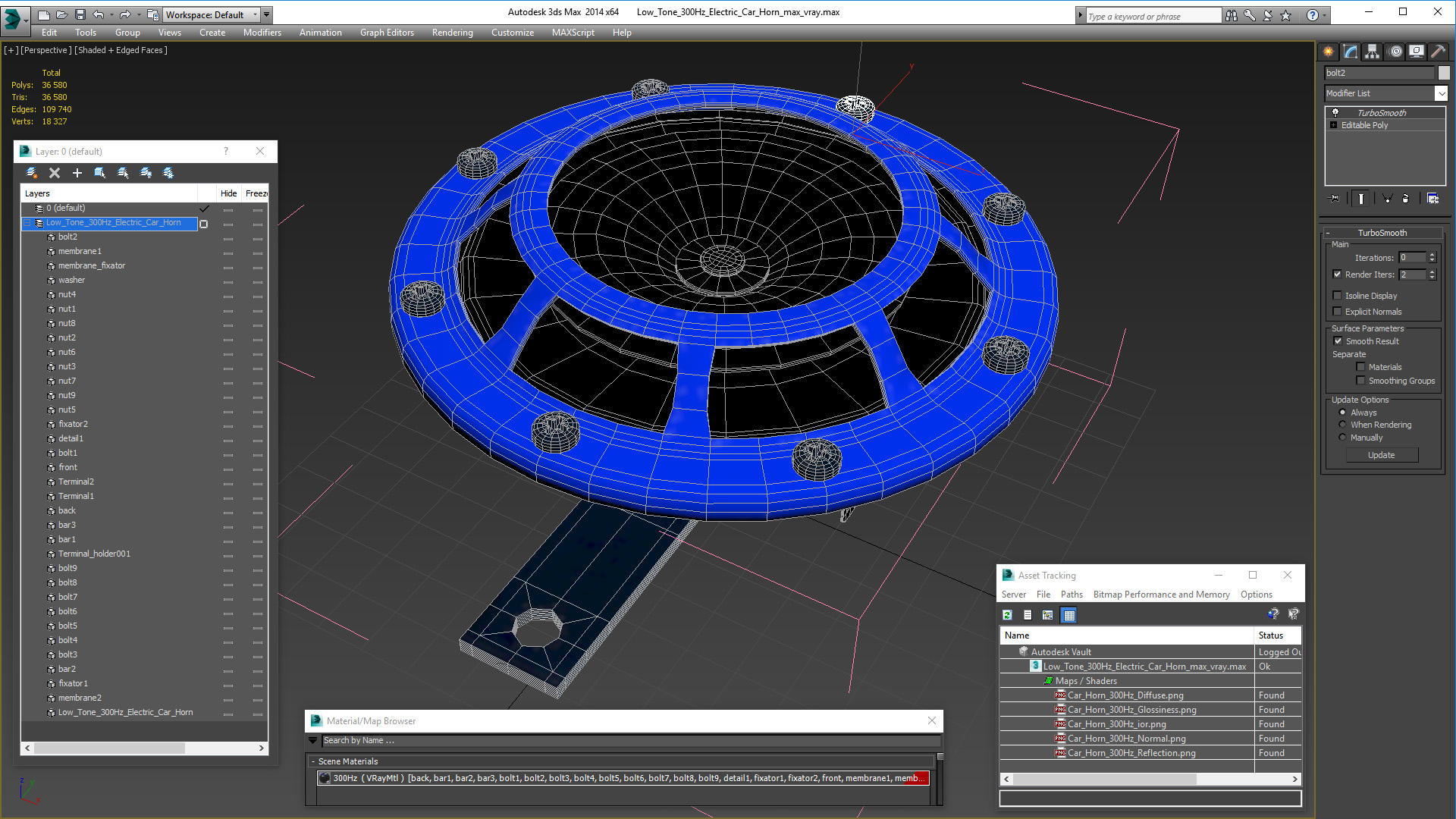The height and width of the screenshot is (819, 1456).
Task: Open the Hierarchy command panel tab
Action: tap(1372, 52)
